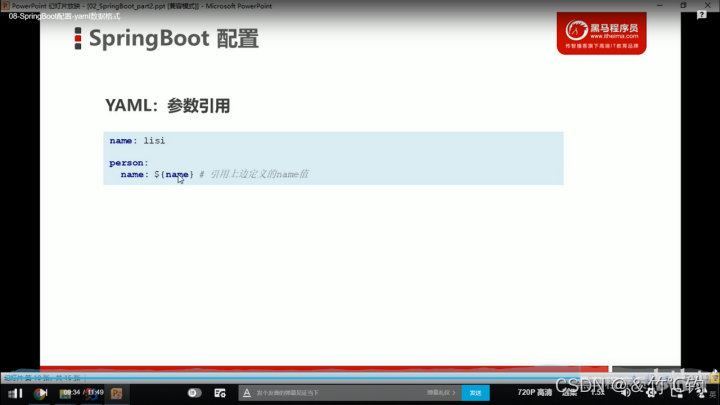
Task: Click the SpringBoot 配置 slide title
Action: (174, 38)
